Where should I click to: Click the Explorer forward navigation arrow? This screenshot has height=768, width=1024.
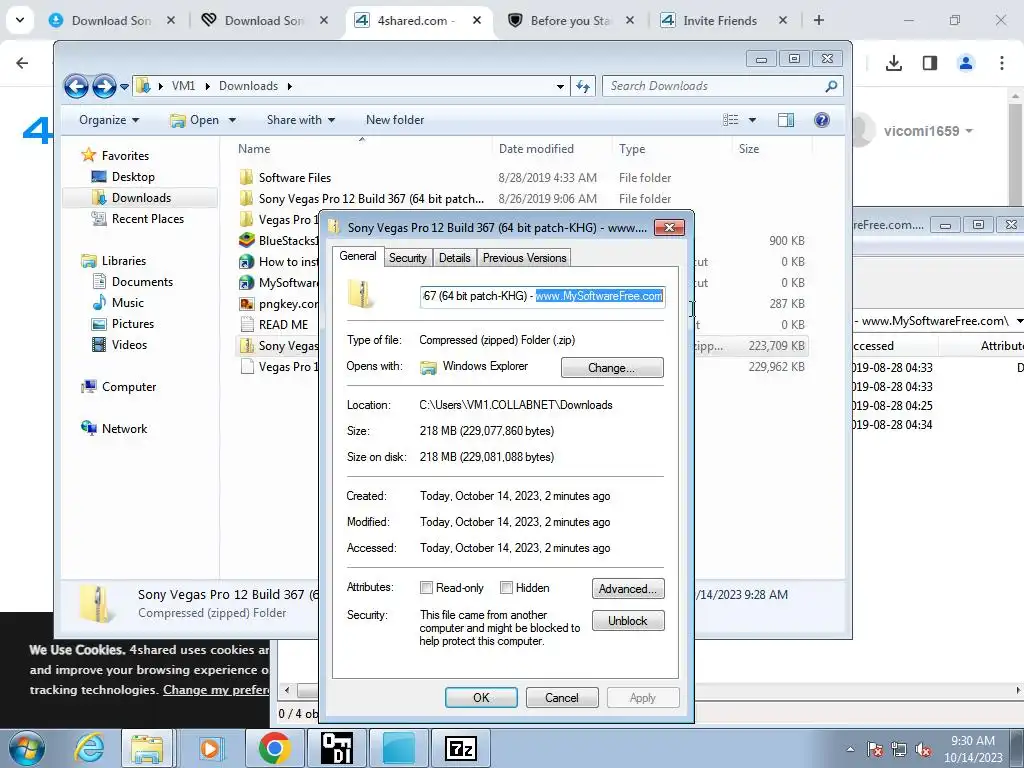click(x=104, y=86)
